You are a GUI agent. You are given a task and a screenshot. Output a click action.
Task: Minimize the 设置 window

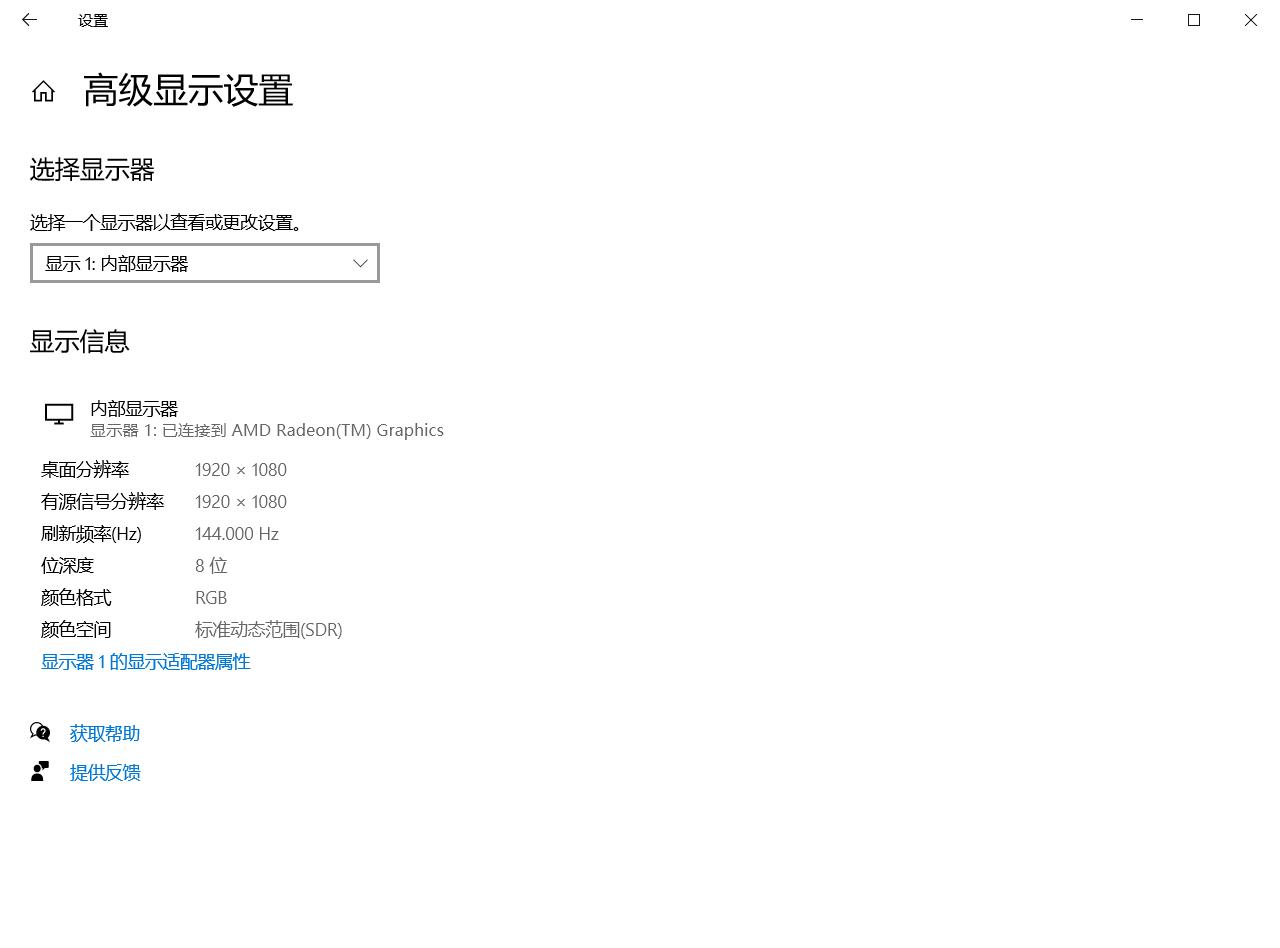pyautogui.click(x=1136, y=20)
